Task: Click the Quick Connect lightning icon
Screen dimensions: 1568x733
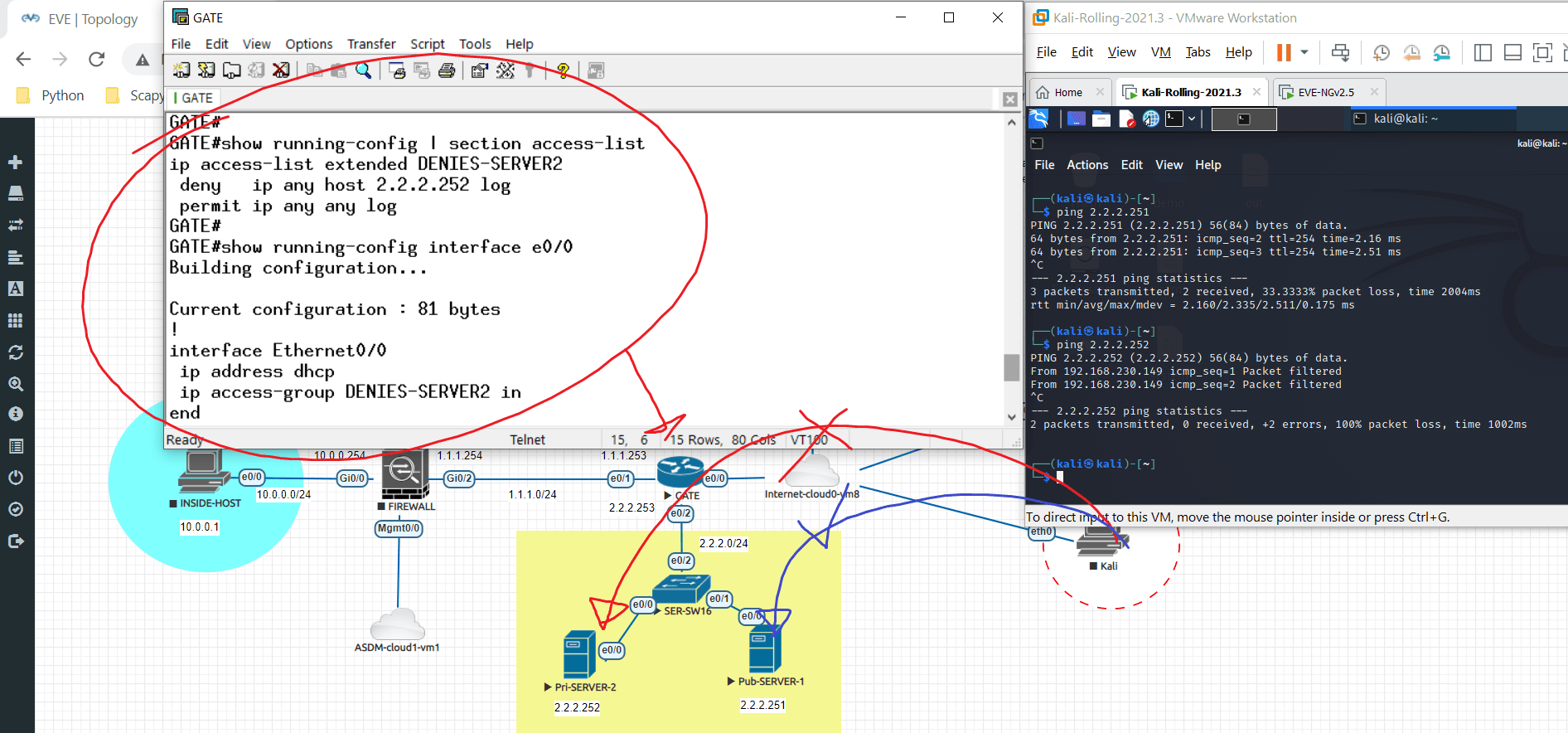Action: (206, 70)
